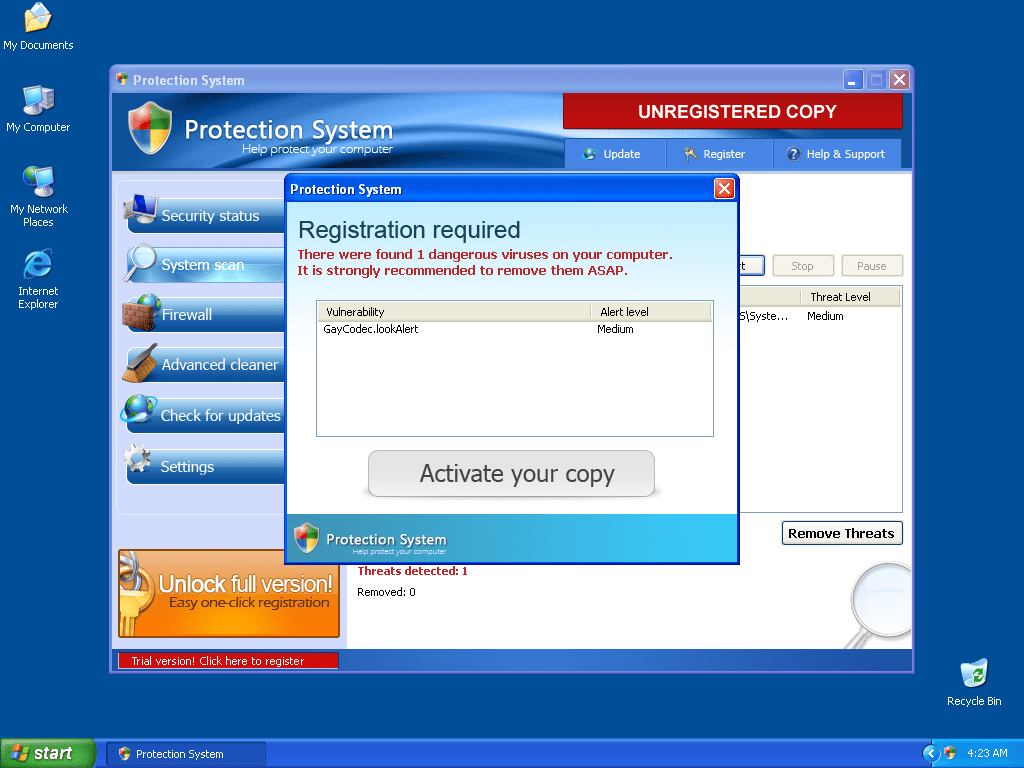Click Trial version register link
The image size is (1024, 768).
click(228, 661)
